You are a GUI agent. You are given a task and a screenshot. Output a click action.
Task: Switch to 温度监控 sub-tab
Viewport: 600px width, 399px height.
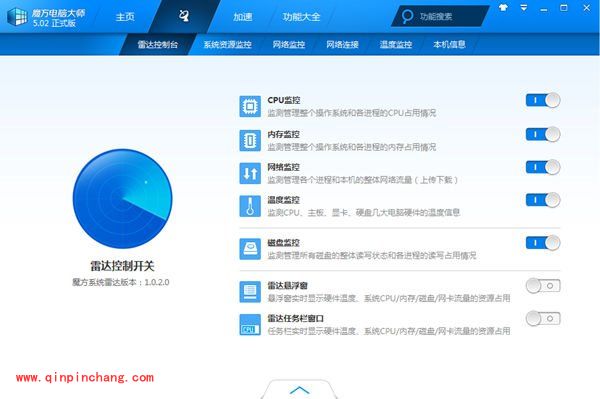(396, 44)
